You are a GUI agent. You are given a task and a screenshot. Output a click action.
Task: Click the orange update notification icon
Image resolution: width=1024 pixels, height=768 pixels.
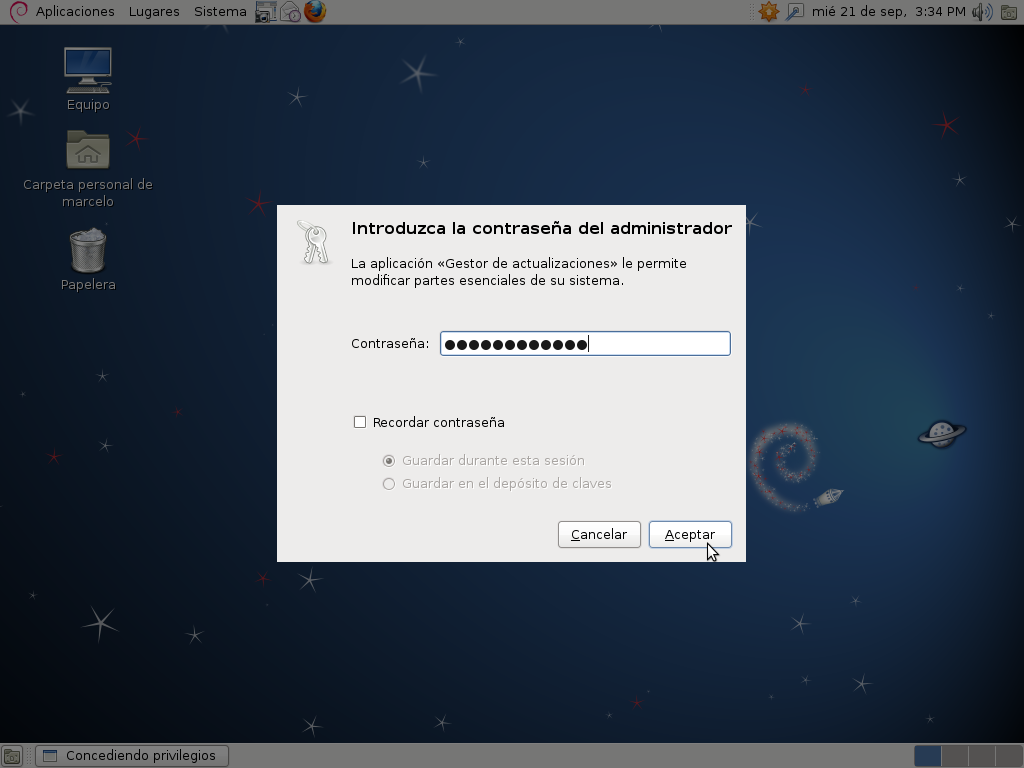(769, 11)
